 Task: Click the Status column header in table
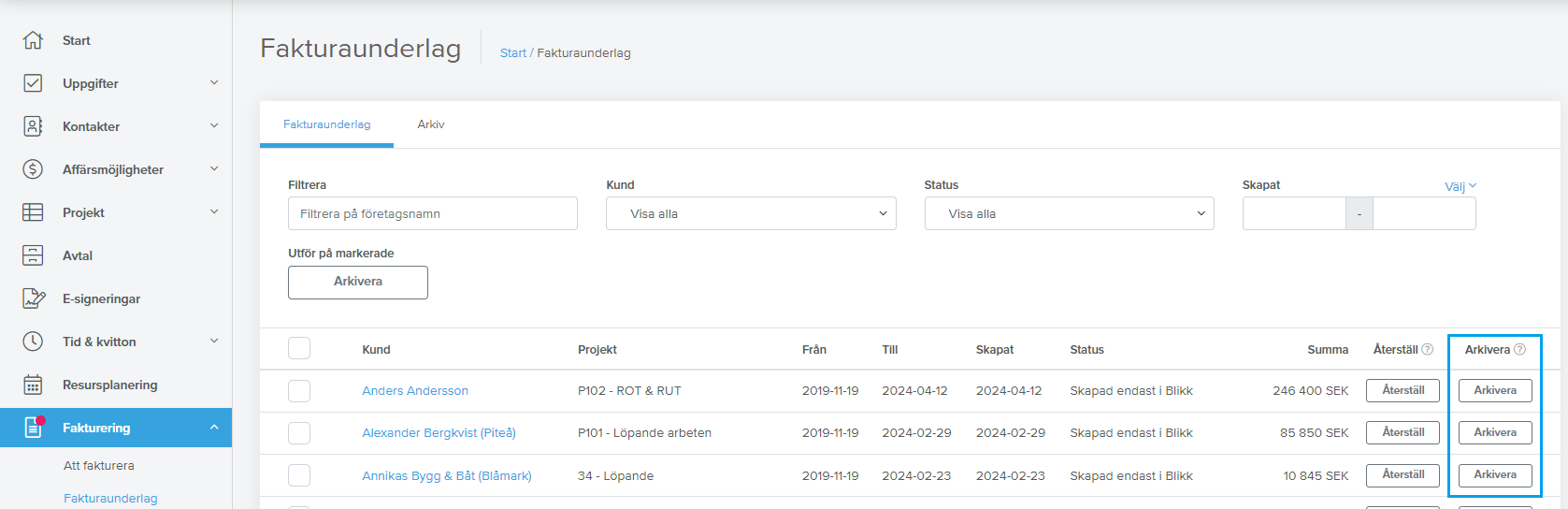point(1086,350)
